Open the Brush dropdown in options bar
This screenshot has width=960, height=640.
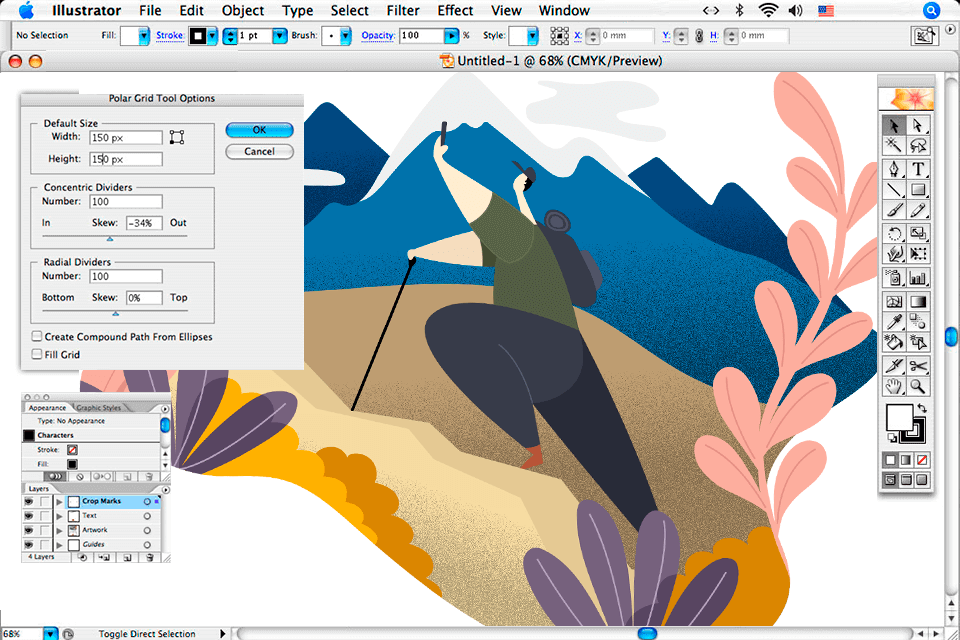point(343,35)
